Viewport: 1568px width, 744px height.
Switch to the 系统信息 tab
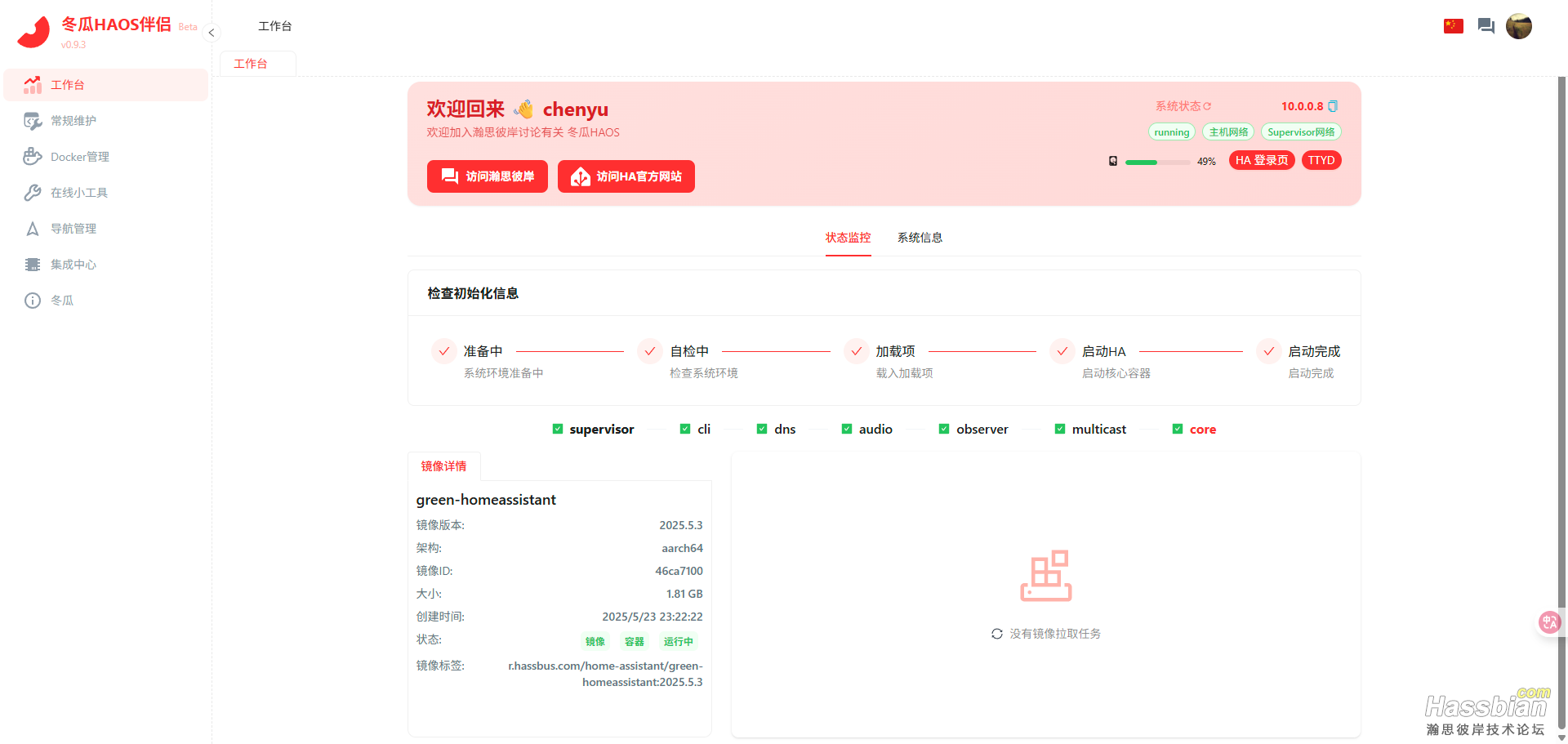coord(920,238)
